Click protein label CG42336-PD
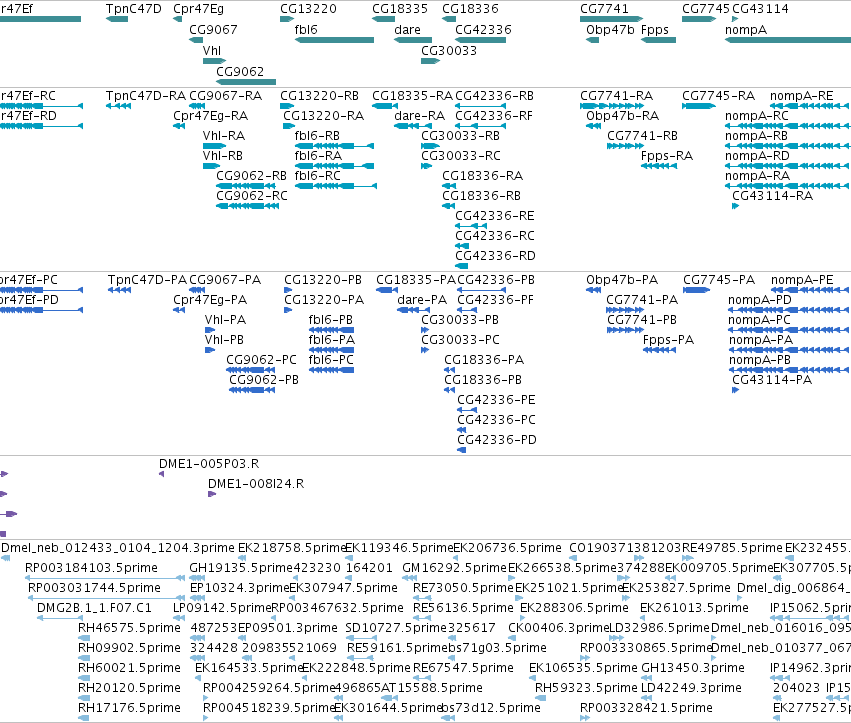This screenshot has width=851, height=723. coord(497,440)
